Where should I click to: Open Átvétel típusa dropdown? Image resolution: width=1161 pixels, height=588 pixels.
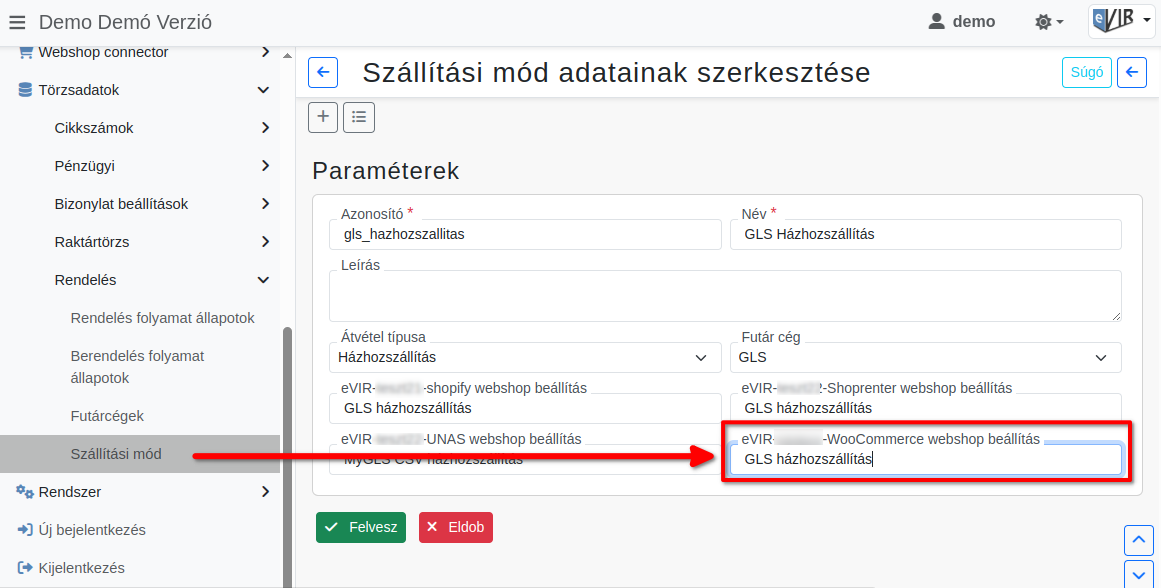pyautogui.click(x=525, y=357)
